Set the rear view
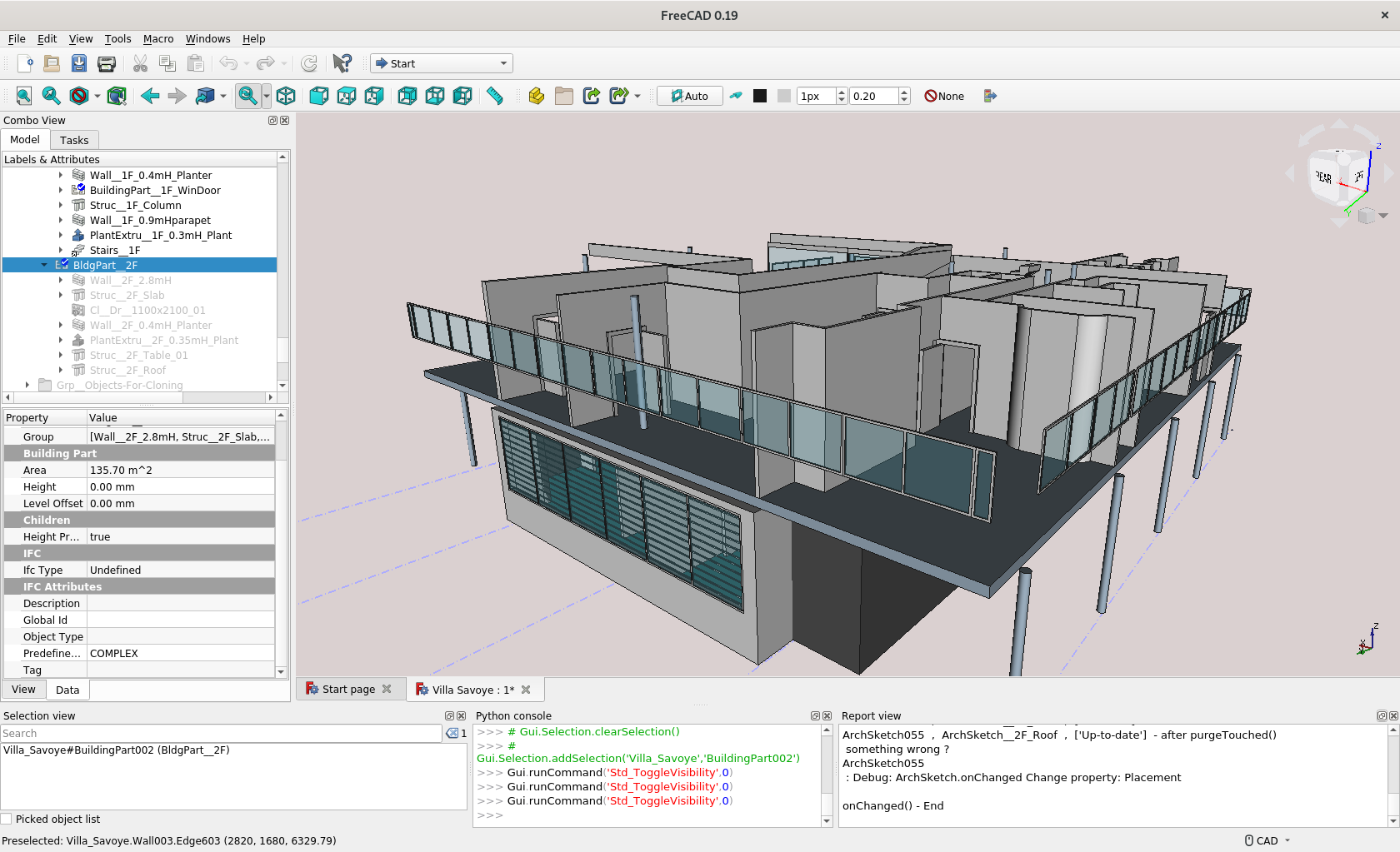Screen dimensions: 1400x852 pyautogui.click(x=407, y=96)
